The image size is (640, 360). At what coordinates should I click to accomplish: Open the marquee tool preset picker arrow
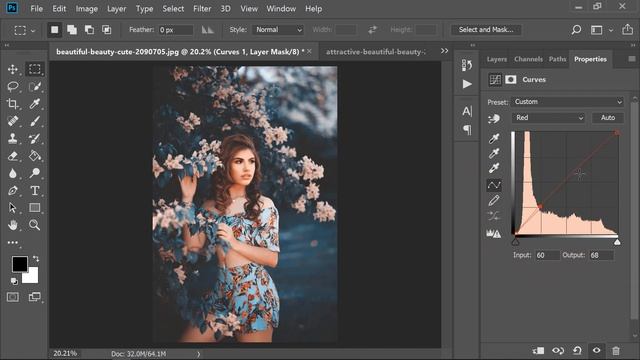pos(33,31)
